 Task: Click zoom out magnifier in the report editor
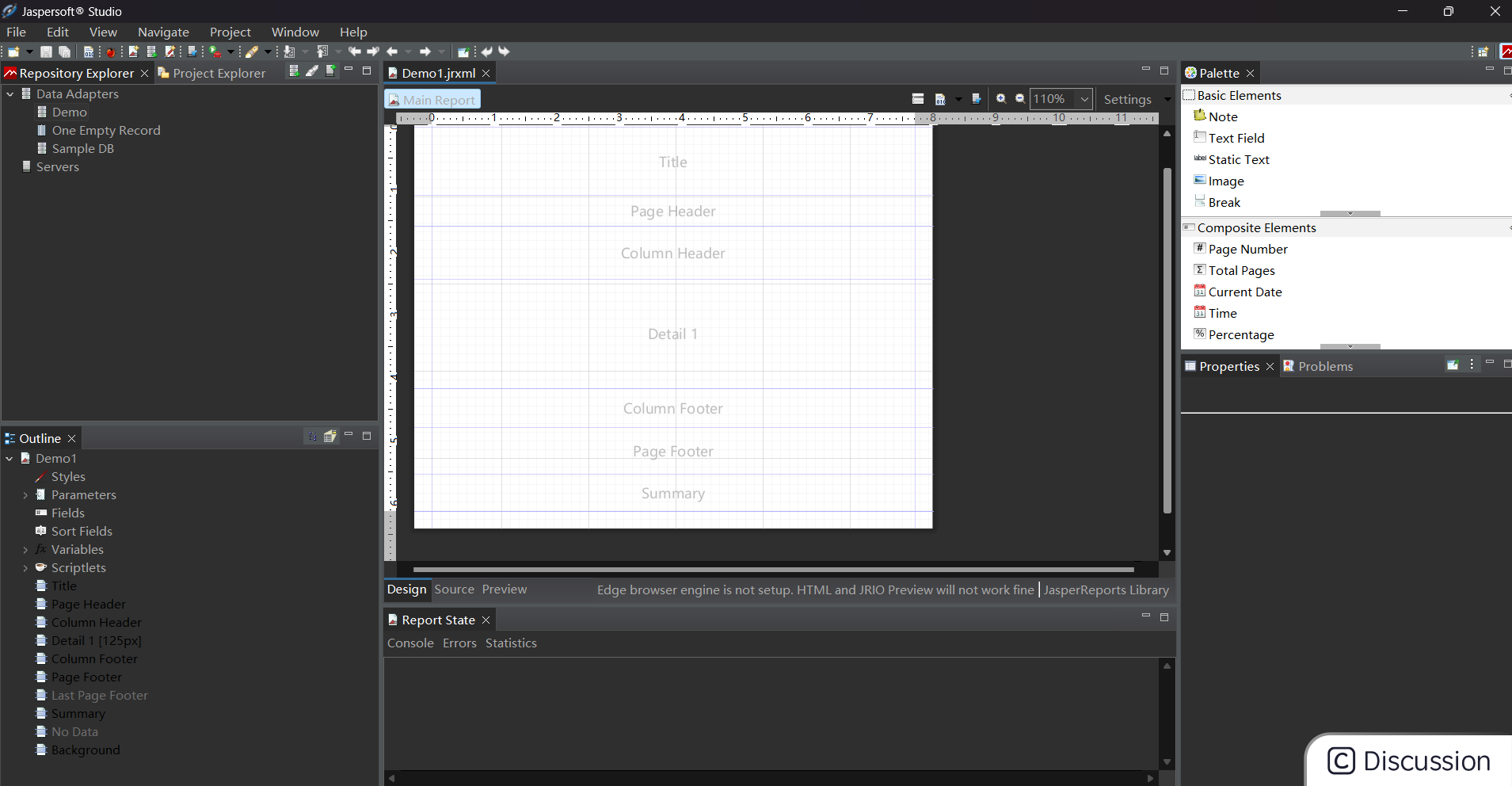click(x=1020, y=99)
